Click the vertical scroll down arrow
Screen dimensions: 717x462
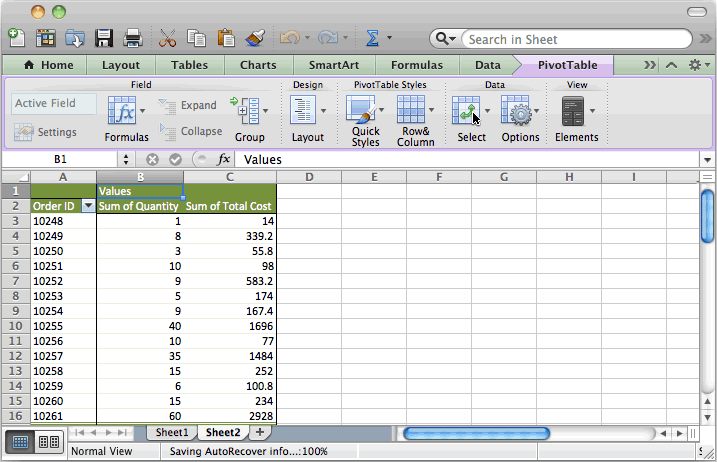tap(707, 417)
